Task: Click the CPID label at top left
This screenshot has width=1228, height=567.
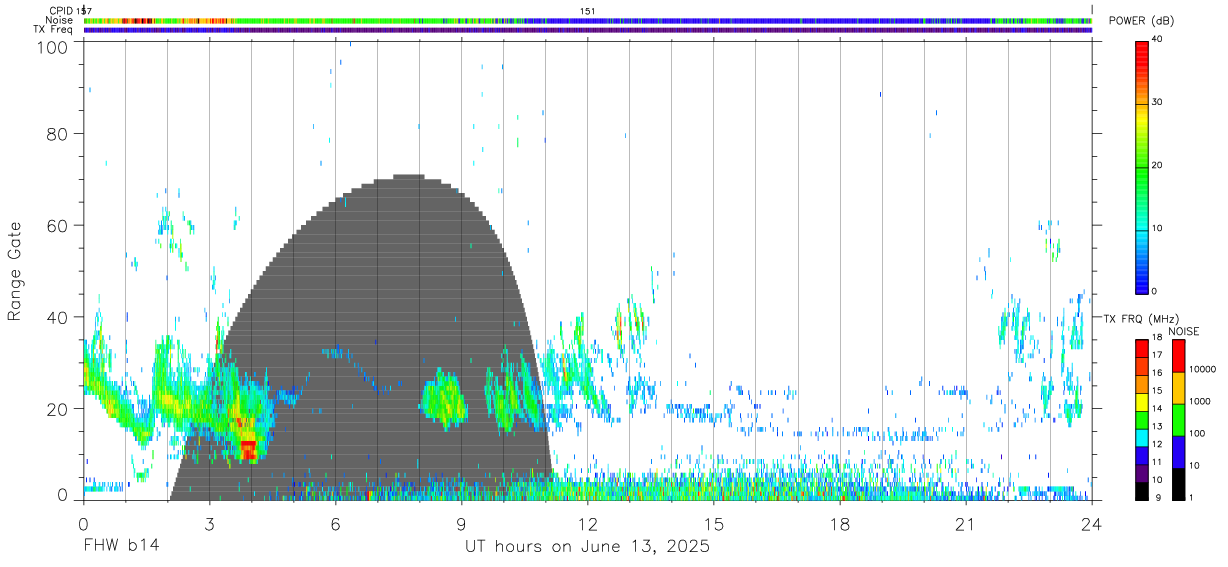Action: 60,11
